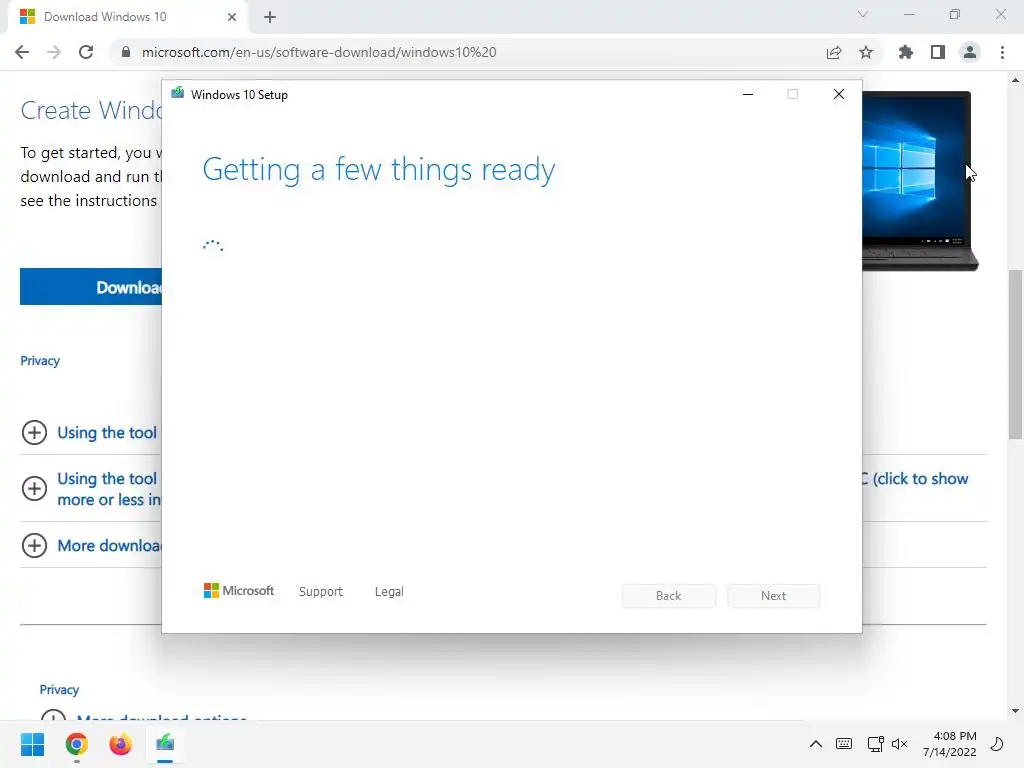The height and width of the screenshot is (768, 1024).
Task: Click the laptop image on webpage
Action: pos(920,181)
